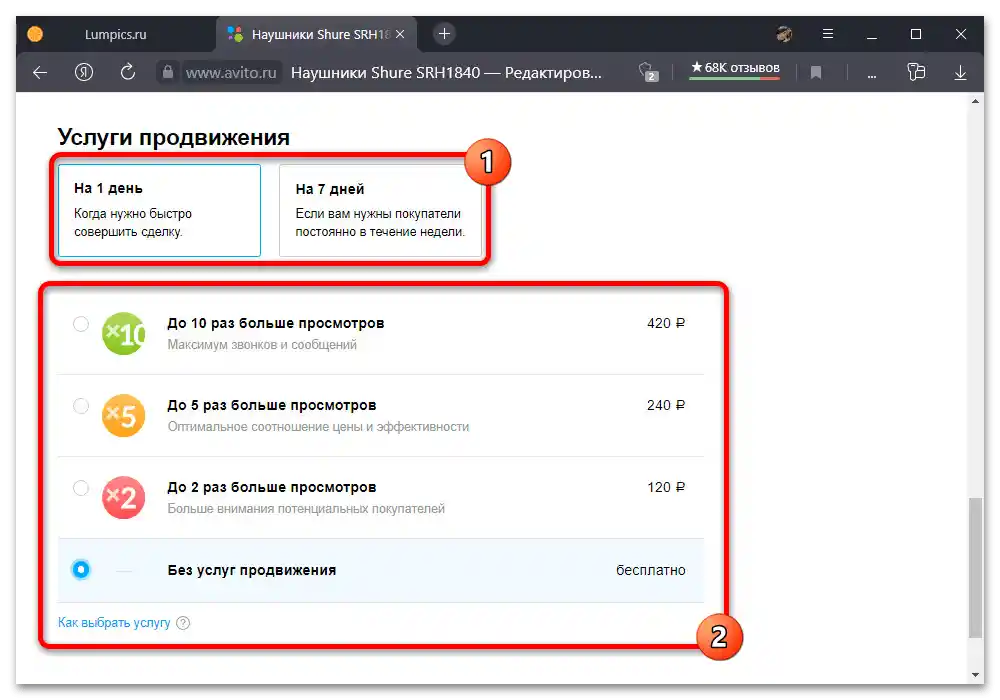Click the Услуги продвижения heading
This screenshot has height=700, width=1000.
point(173,136)
